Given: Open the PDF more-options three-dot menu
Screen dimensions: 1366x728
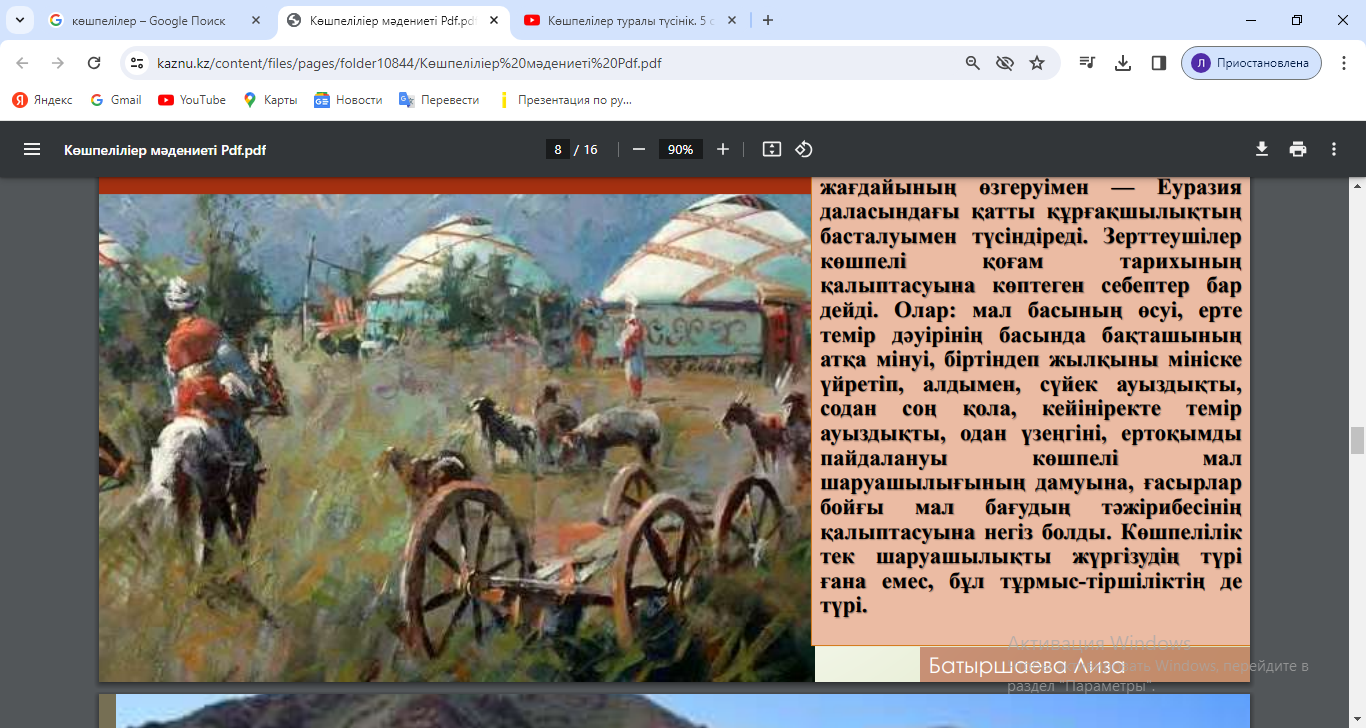Looking at the screenshot, I should pos(1333,148).
